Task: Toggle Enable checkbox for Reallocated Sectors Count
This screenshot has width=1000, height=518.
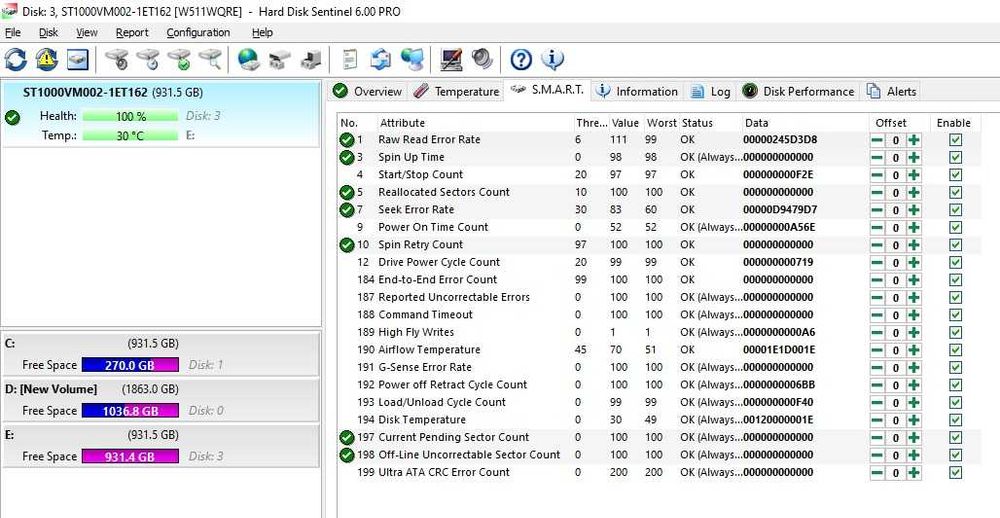Action: point(955,193)
